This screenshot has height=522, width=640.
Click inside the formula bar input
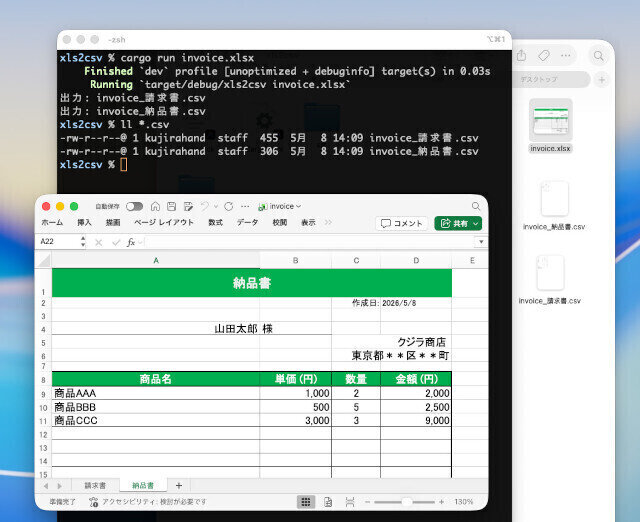point(310,242)
